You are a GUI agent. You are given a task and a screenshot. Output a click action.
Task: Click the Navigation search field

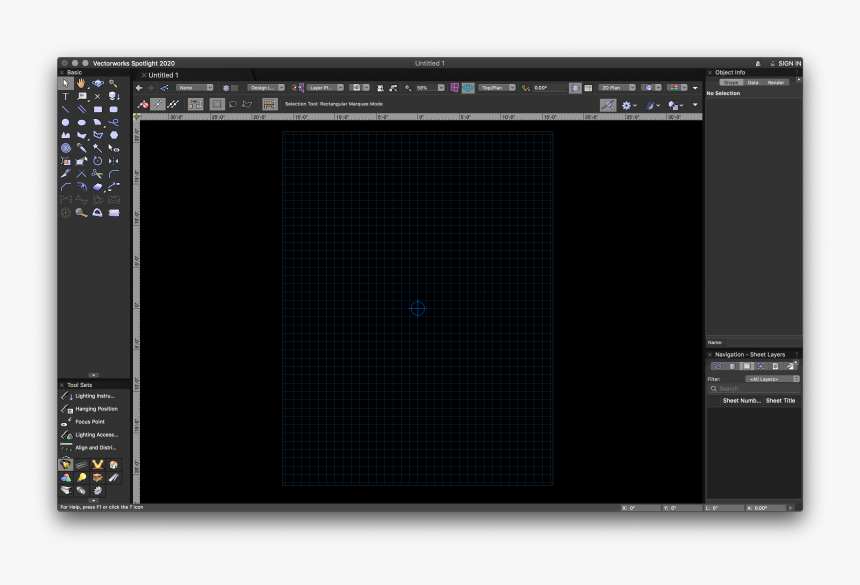point(754,389)
